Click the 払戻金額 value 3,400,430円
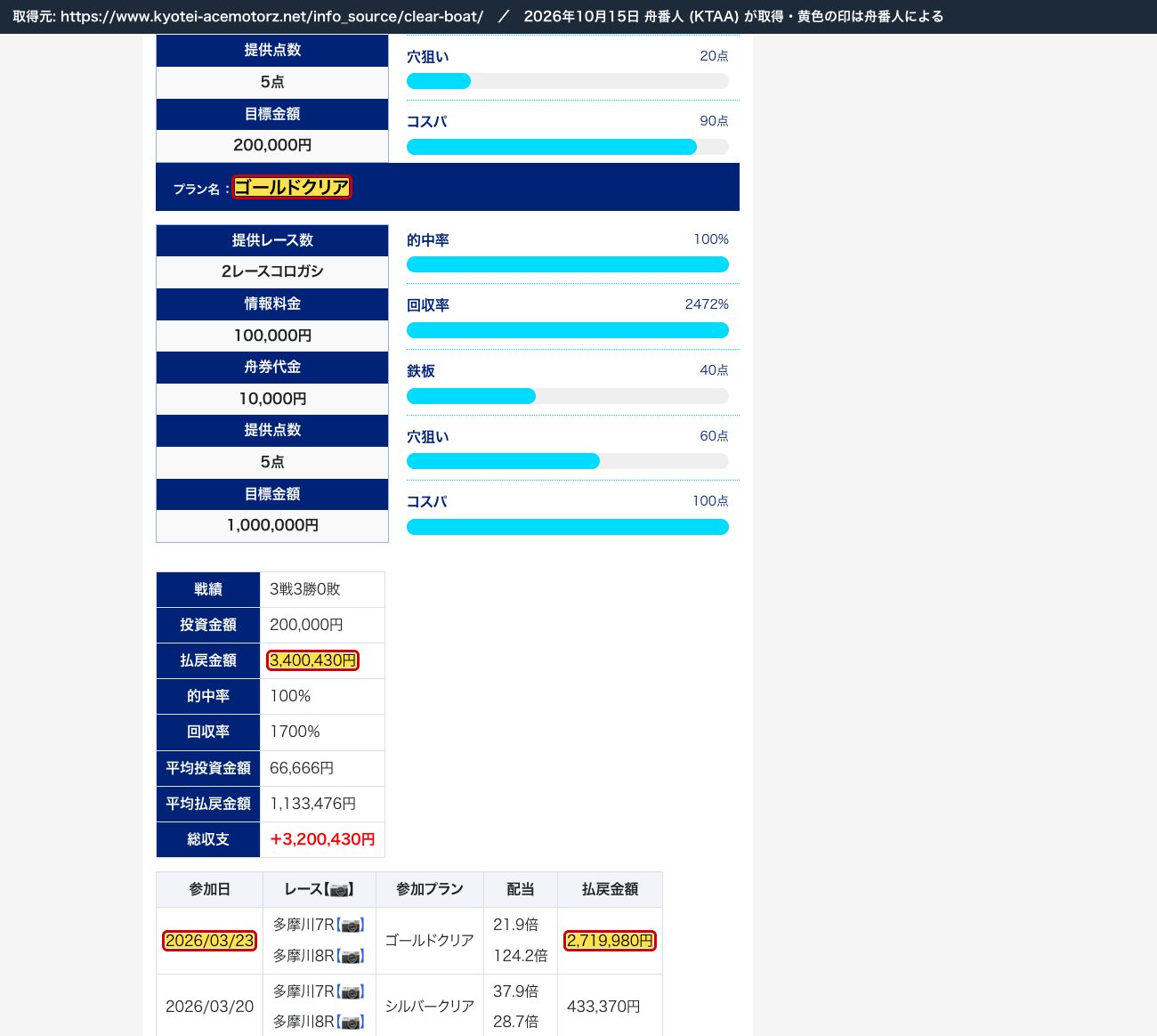This screenshot has width=1157, height=1036. (x=312, y=660)
